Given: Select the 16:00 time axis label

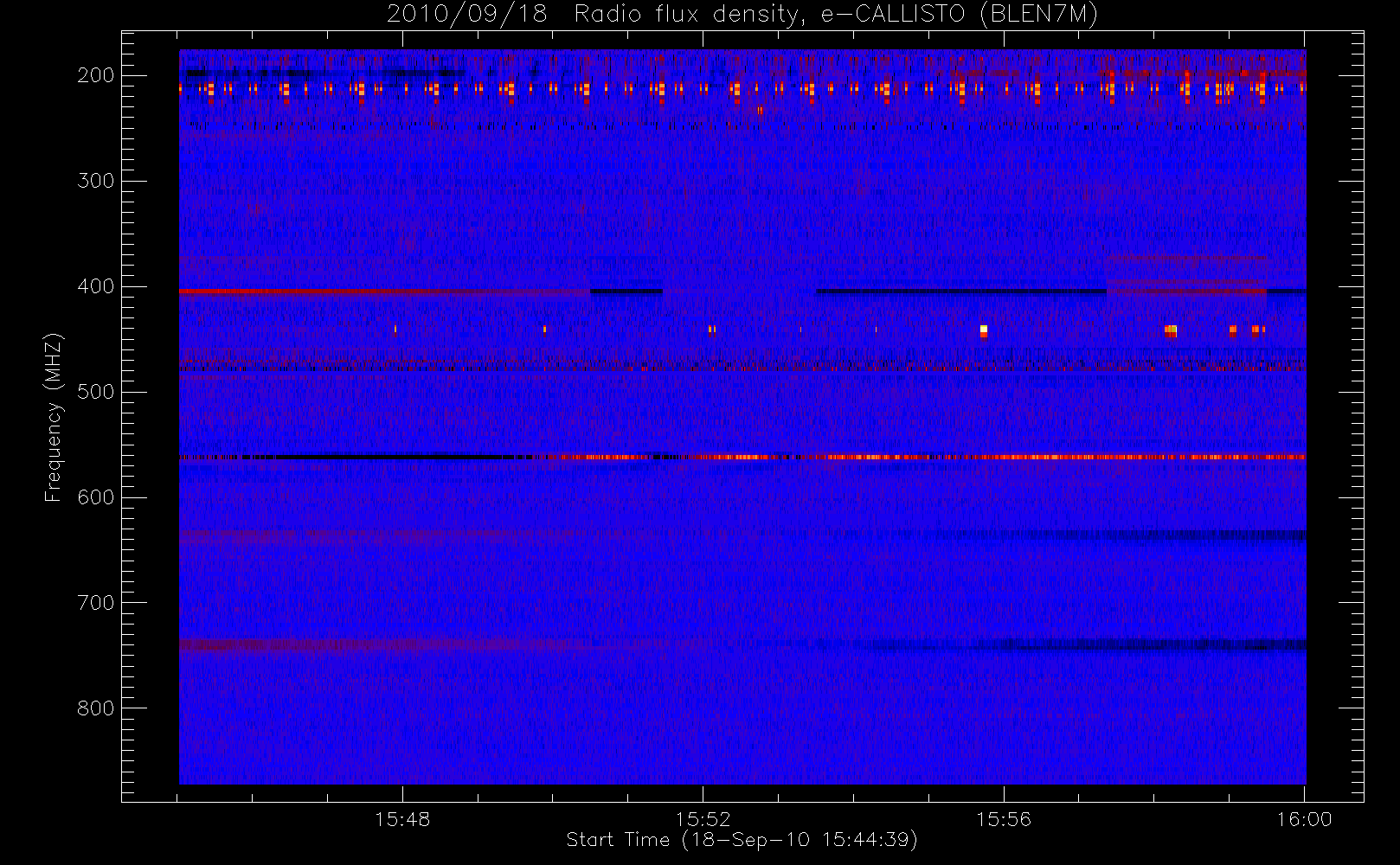Looking at the screenshot, I should [1304, 819].
